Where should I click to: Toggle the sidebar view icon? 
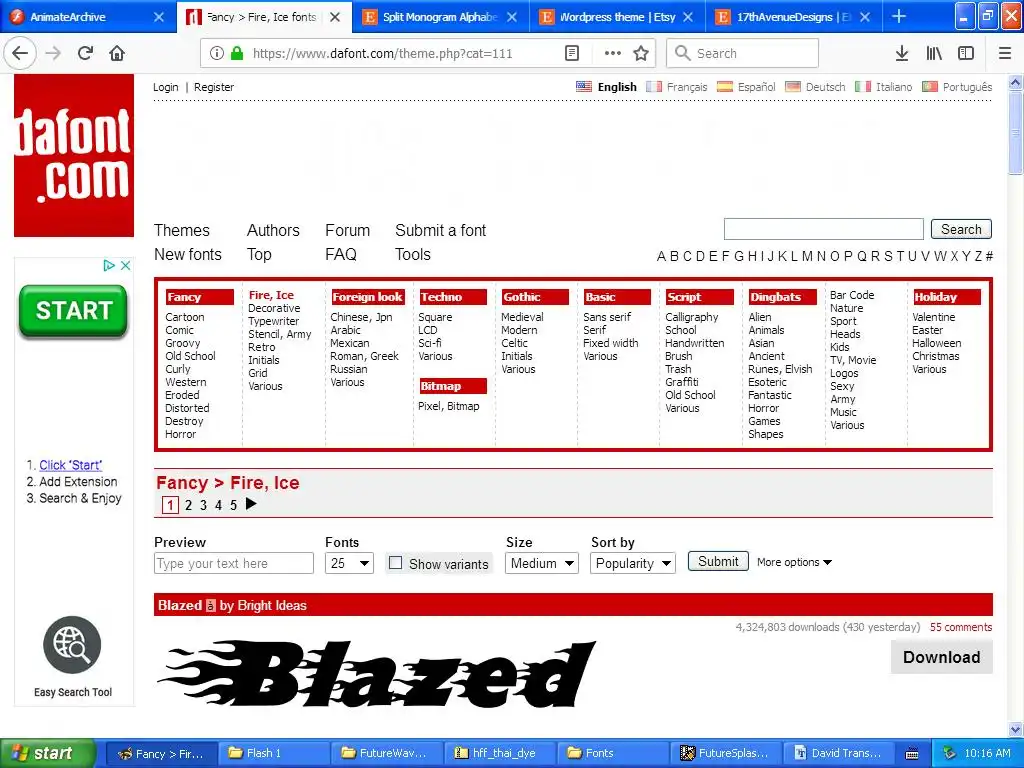tap(966, 54)
